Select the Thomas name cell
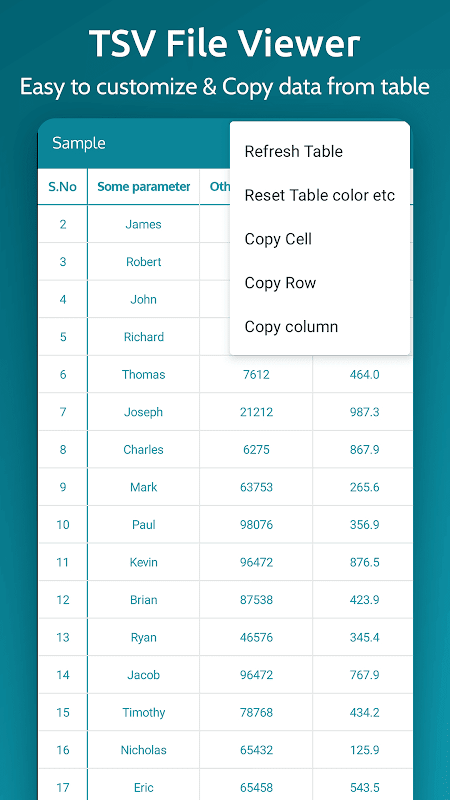The width and height of the screenshot is (450, 800). pyautogui.click(x=143, y=374)
